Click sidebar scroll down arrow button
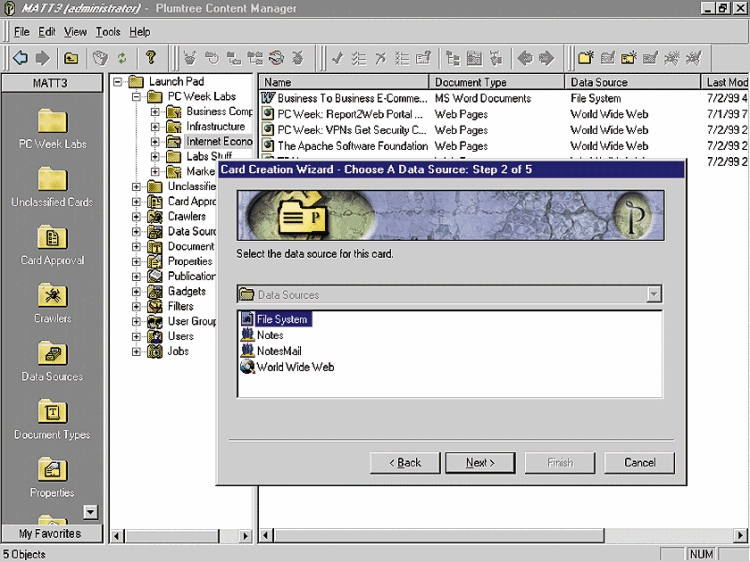The width and height of the screenshot is (750, 562). [x=90, y=512]
